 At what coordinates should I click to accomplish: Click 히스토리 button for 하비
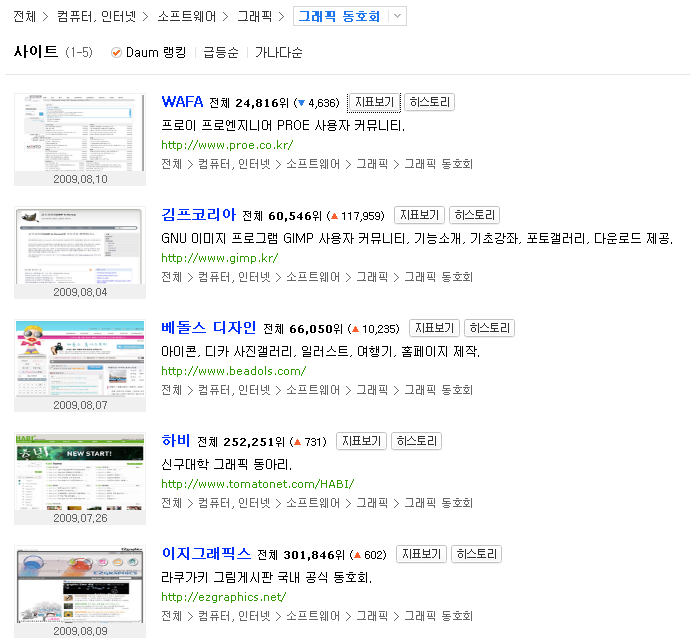(x=417, y=441)
